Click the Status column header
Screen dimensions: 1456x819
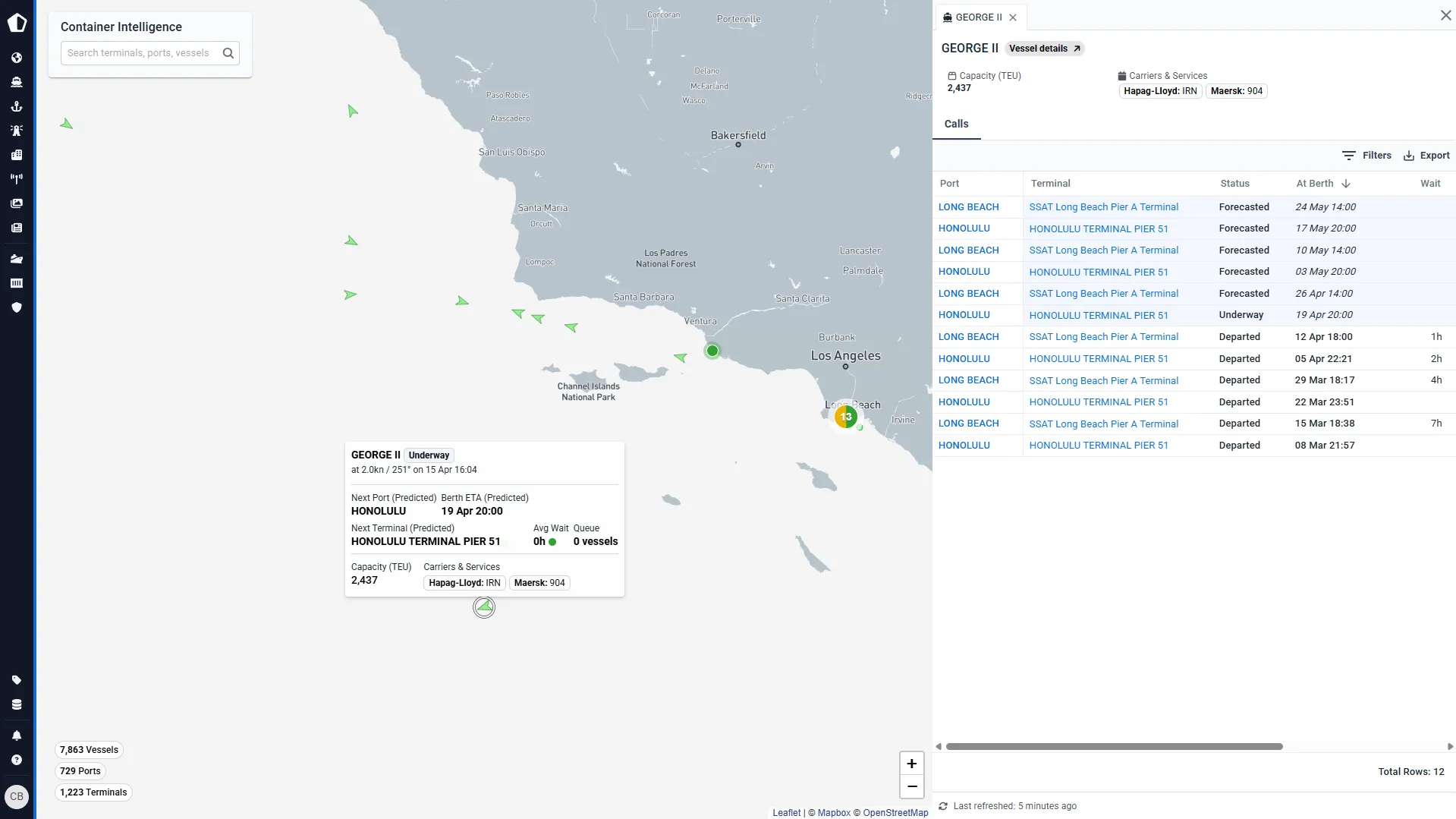(1234, 184)
